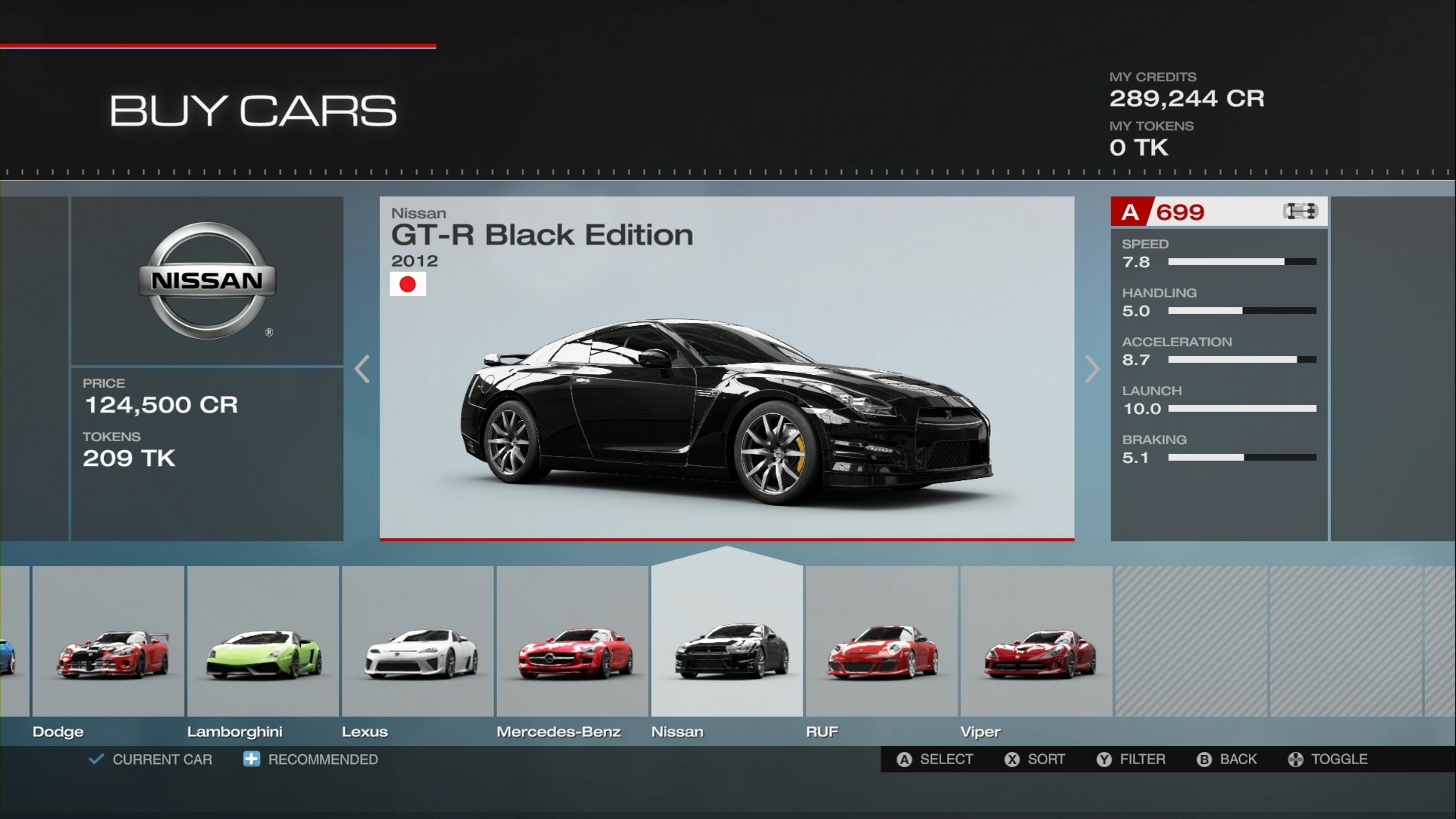
Task: Click the BACK button label
Action: pyautogui.click(x=1238, y=760)
